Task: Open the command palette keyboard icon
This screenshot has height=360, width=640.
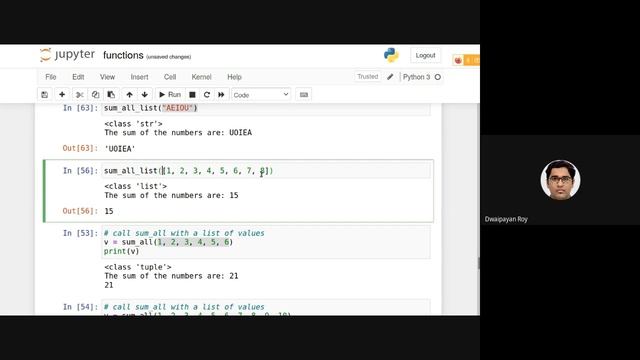Action: (304, 95)
